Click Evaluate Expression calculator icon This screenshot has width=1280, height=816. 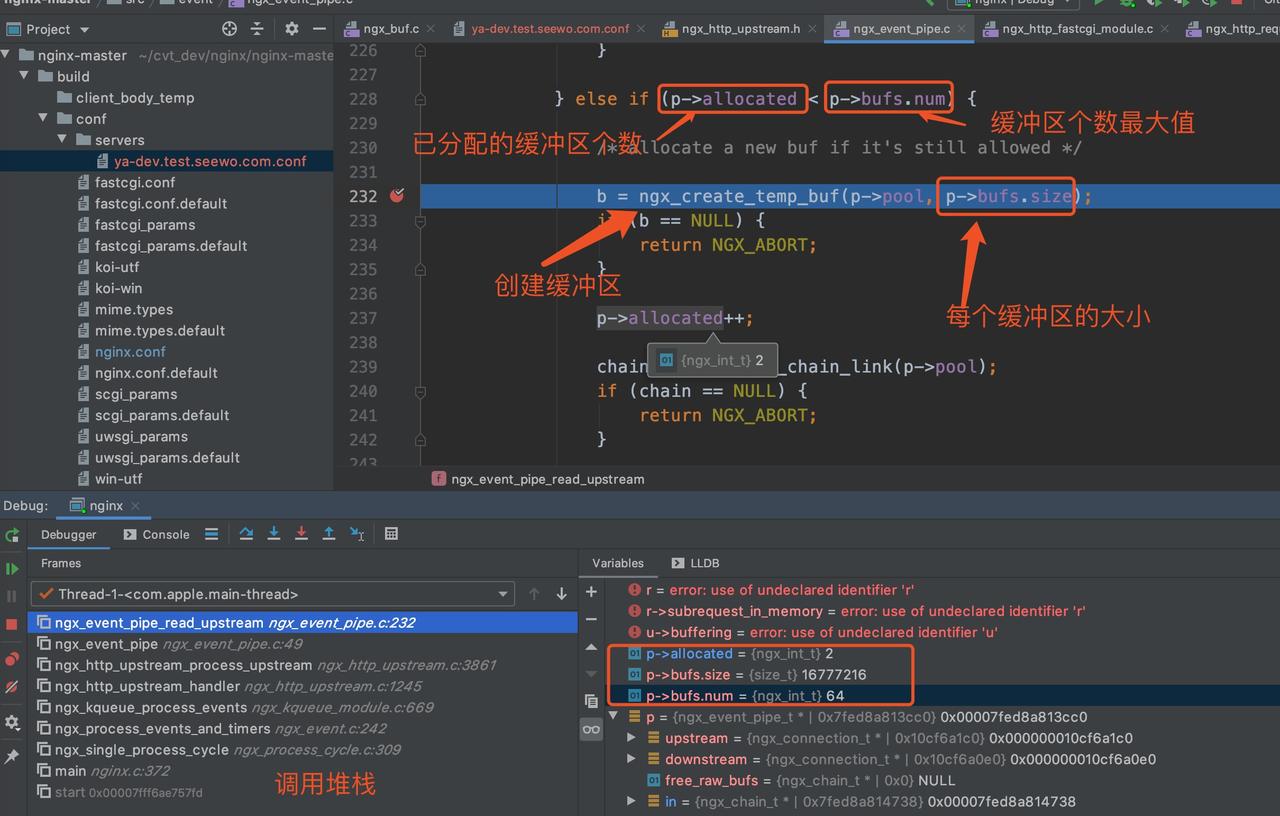pos(391,534)
